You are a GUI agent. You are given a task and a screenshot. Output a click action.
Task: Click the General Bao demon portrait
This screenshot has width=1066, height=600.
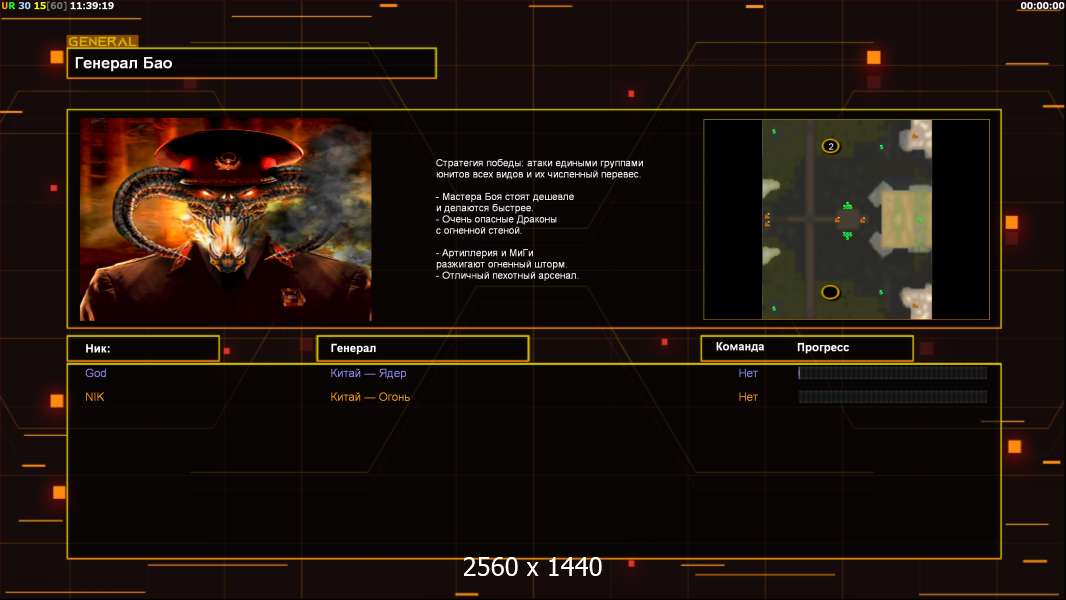click(x=226, y=219)
